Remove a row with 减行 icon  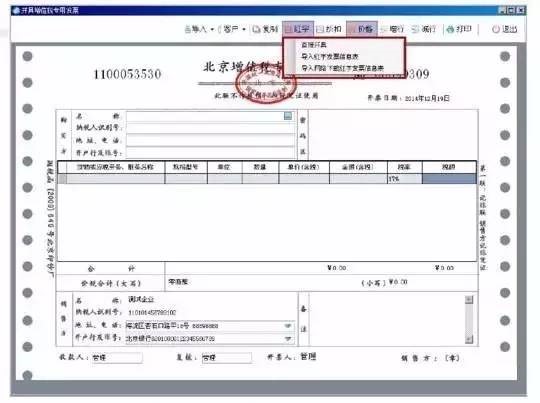416,29
